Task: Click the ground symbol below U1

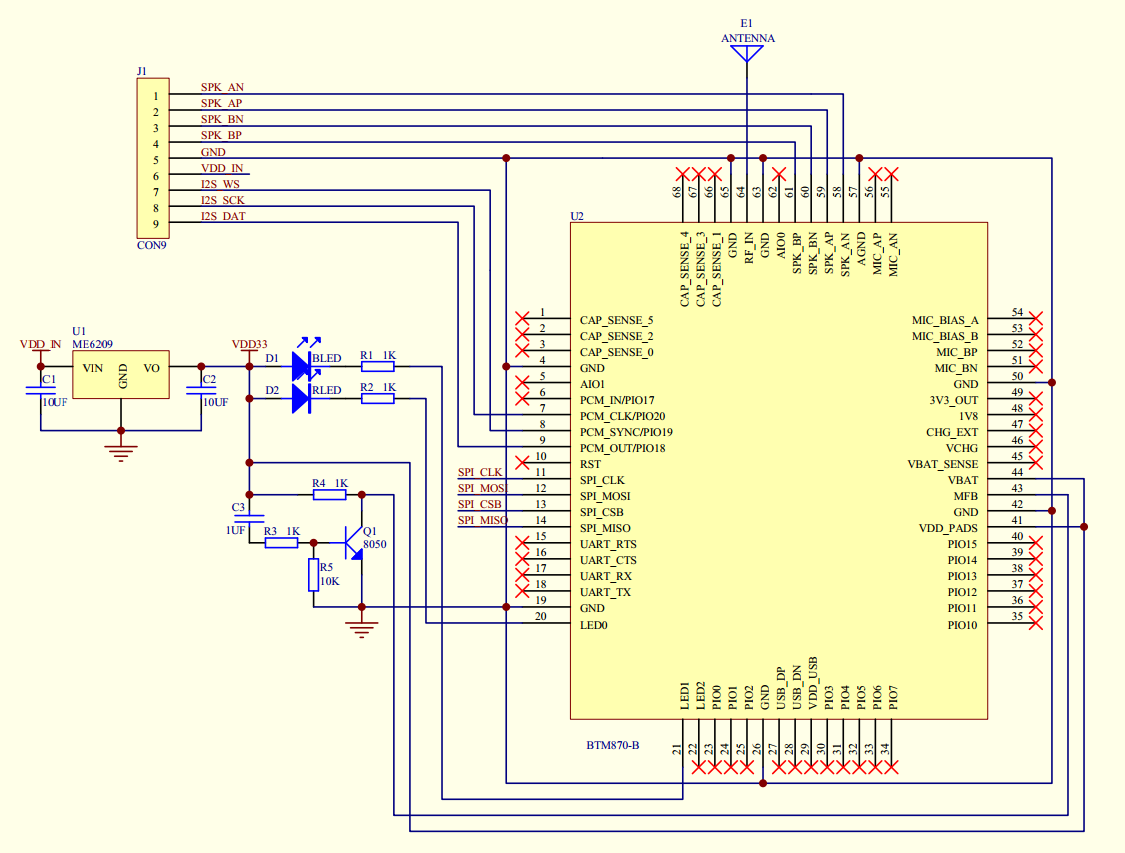Action: (x=121, y=453)
